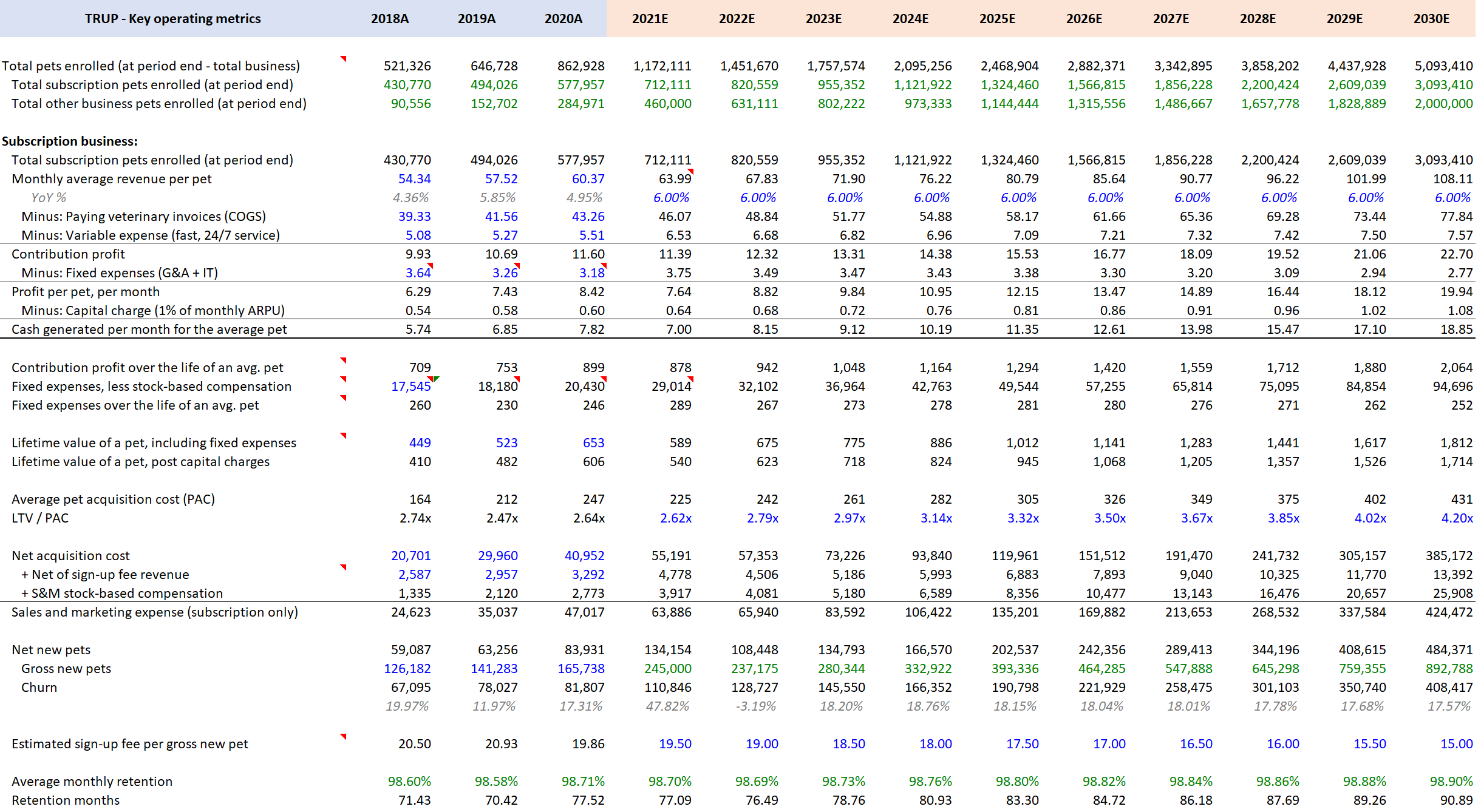Select 2030E average monthly retention 98.90%
1481x812 pixels.
1451,781
